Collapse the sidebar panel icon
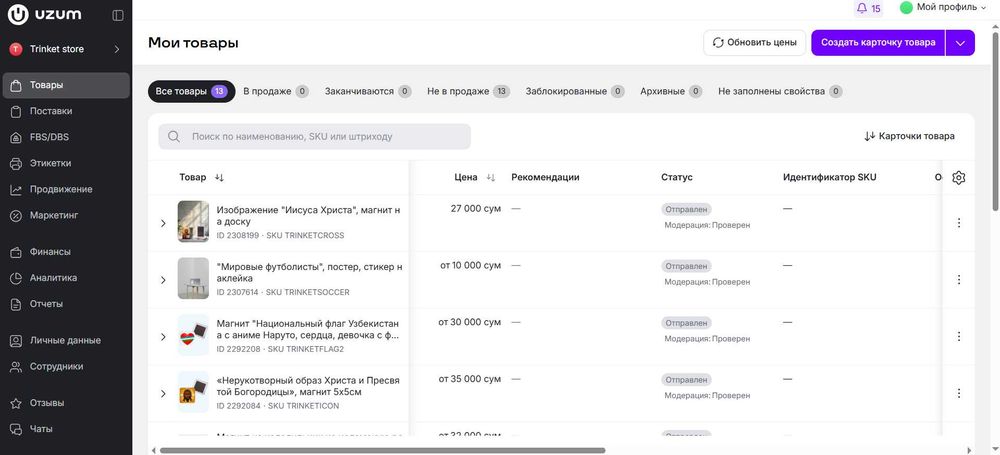1000x455 pixels. (118, 15)
